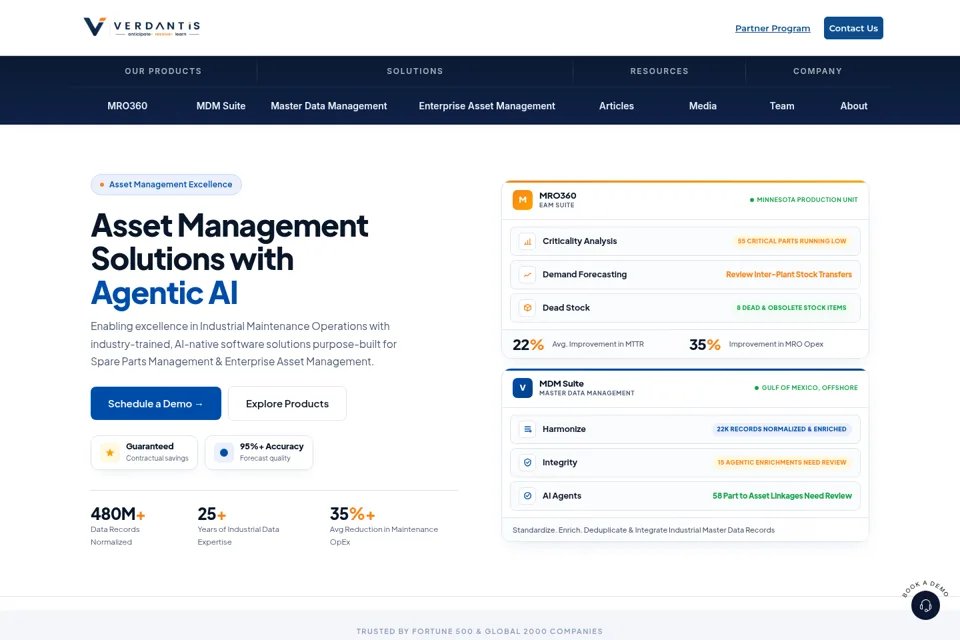Click the Verdantis logo
The width and height of the screenshot is (960, 640).
(142, 27)
